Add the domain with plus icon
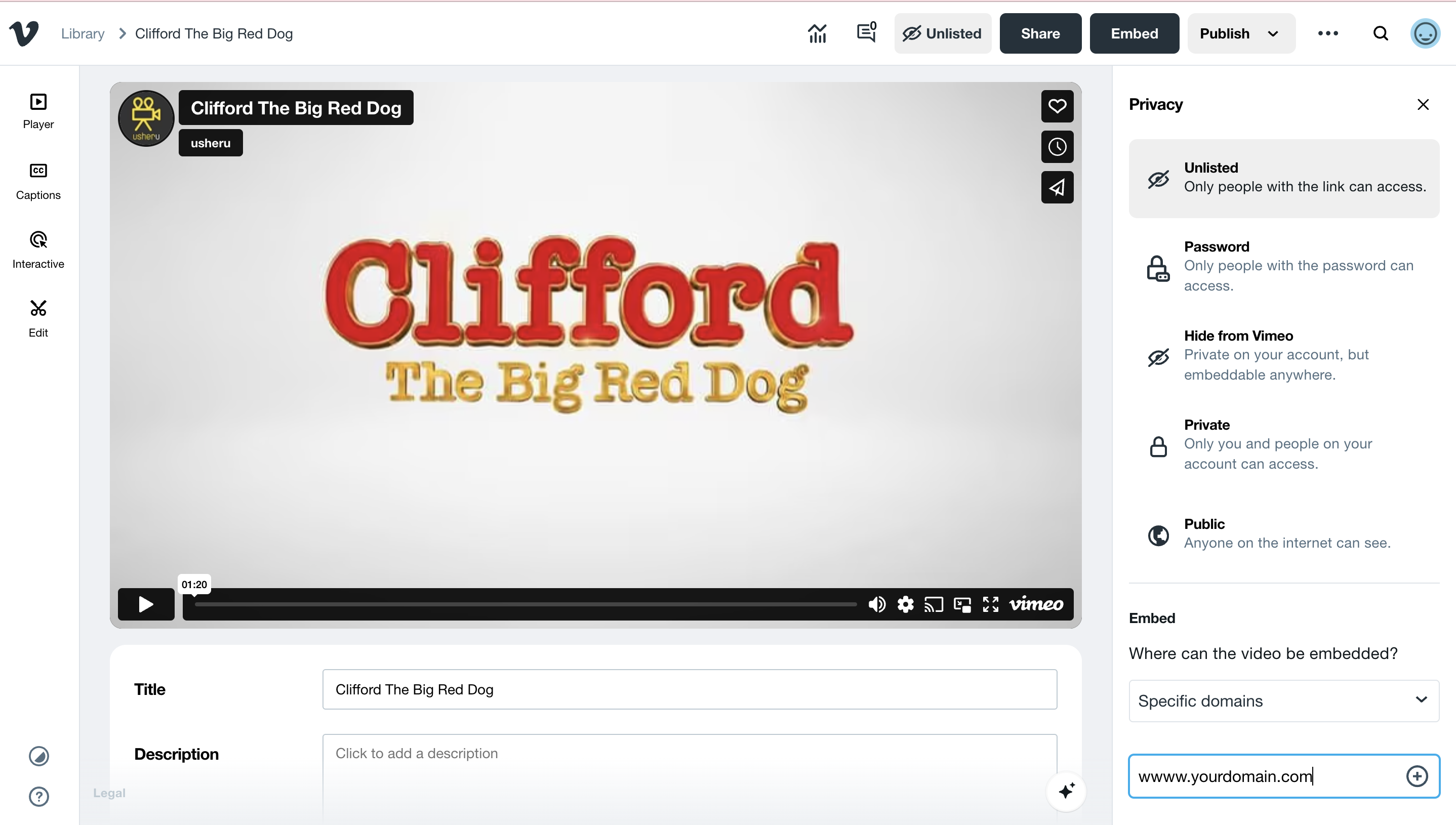Image resolution: width=1456 pixels, height=825 pixels. pyautogui.click(x=1417, y=776)
